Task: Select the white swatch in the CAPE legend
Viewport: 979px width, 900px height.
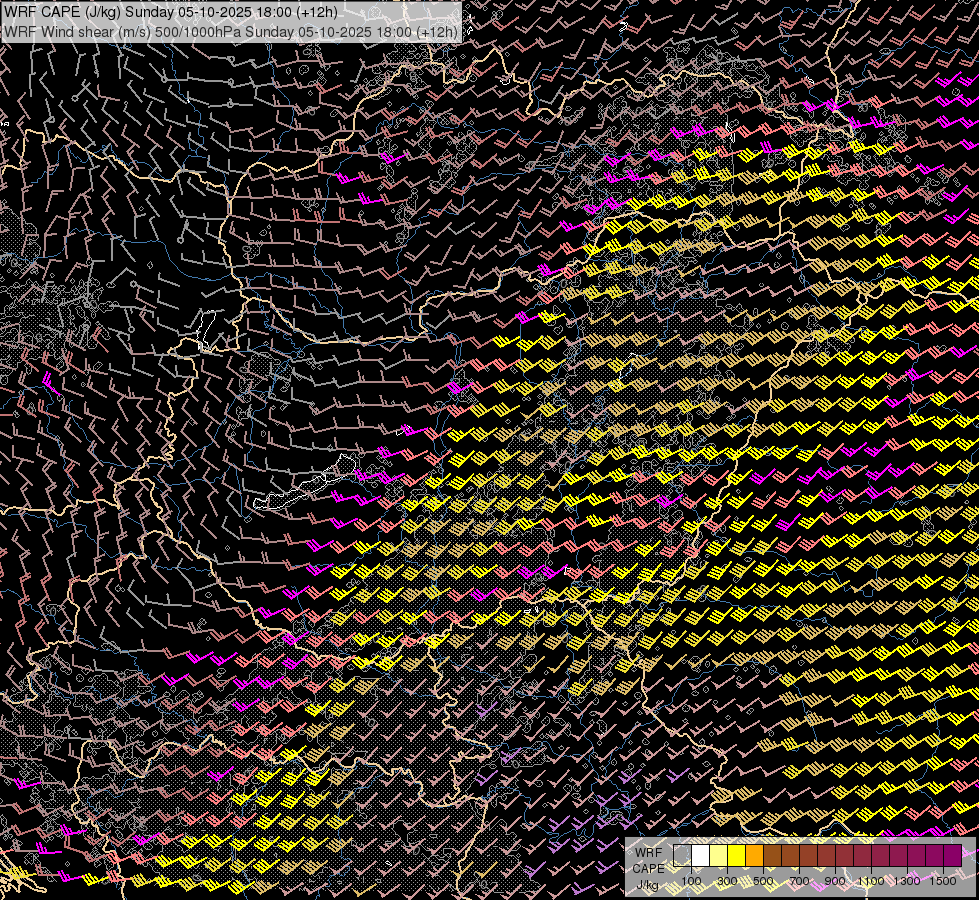Action: (700, 855)
